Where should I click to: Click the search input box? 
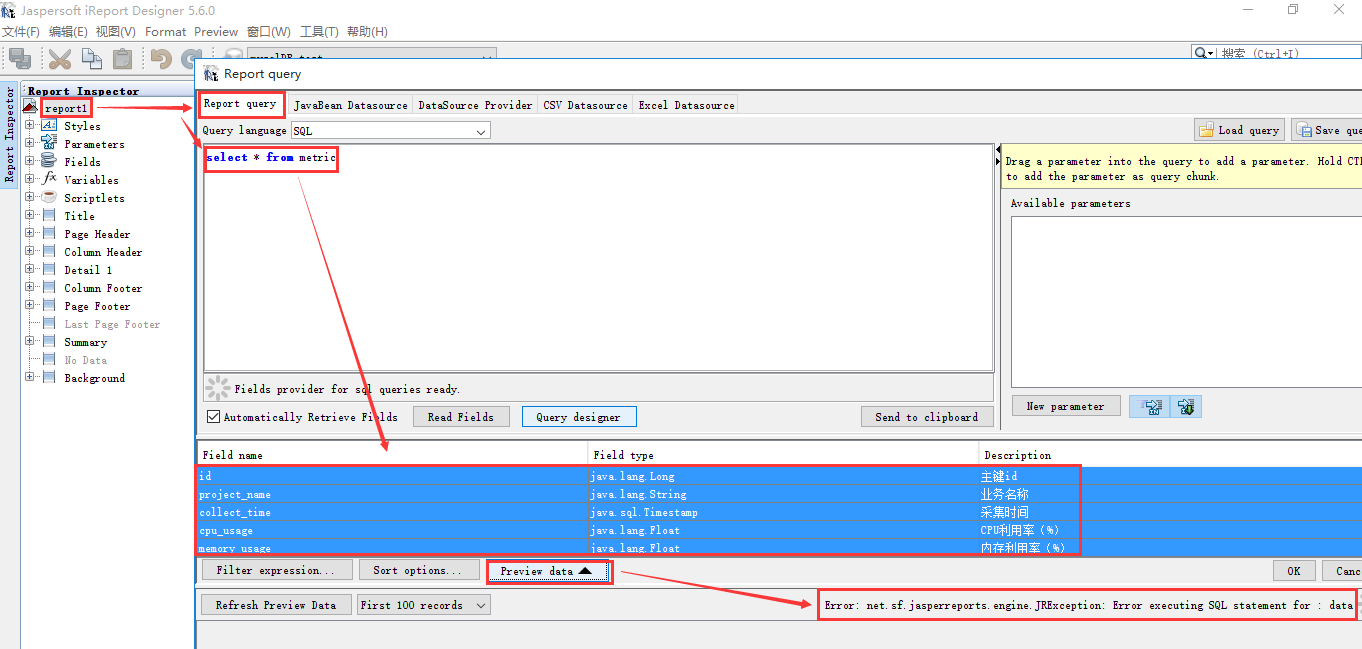click(x=1291, y=53)
